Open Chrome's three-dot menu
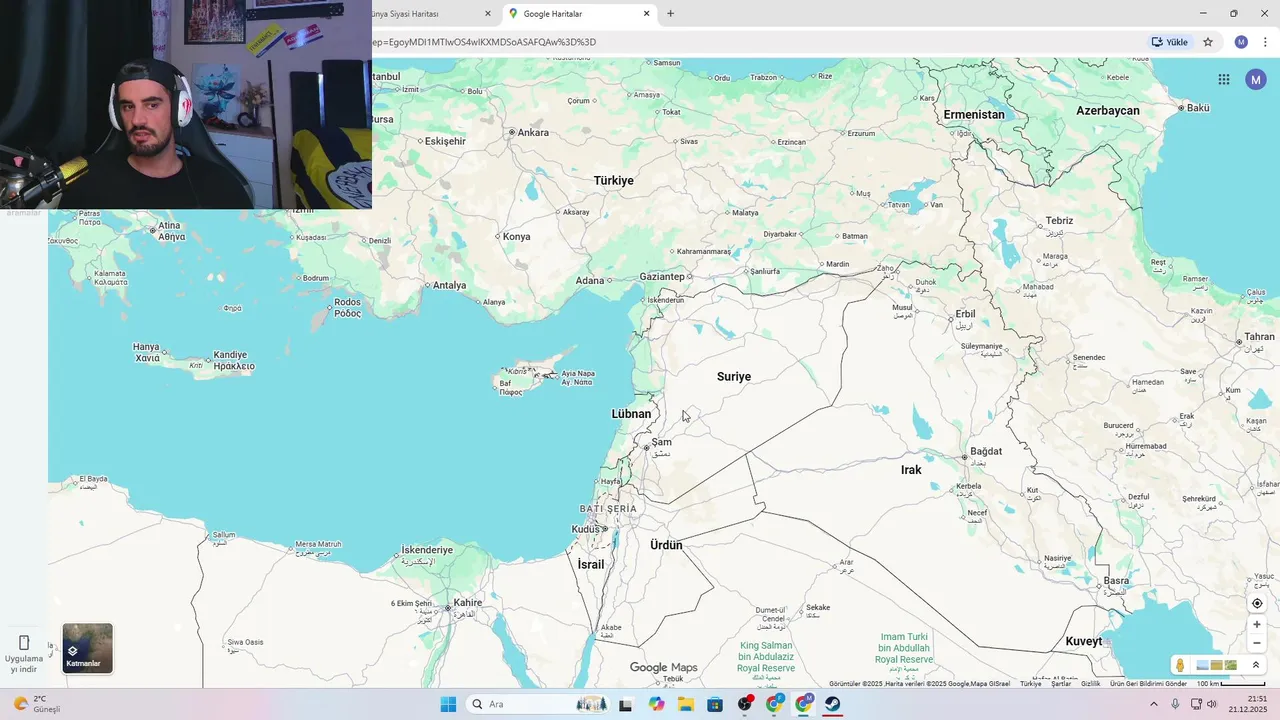The height and width of the screenshot is (720, 1280). (1265, 42)
